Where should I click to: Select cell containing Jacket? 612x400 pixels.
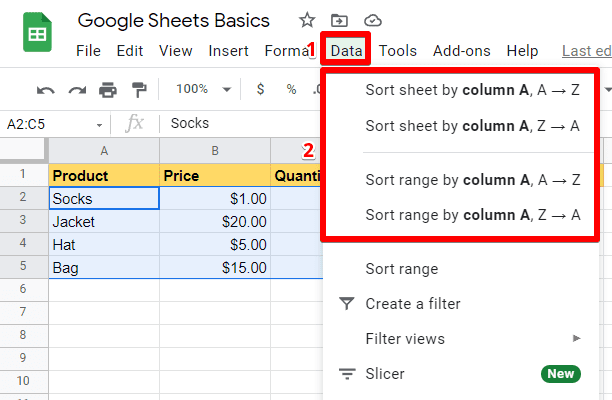[104, 221]
